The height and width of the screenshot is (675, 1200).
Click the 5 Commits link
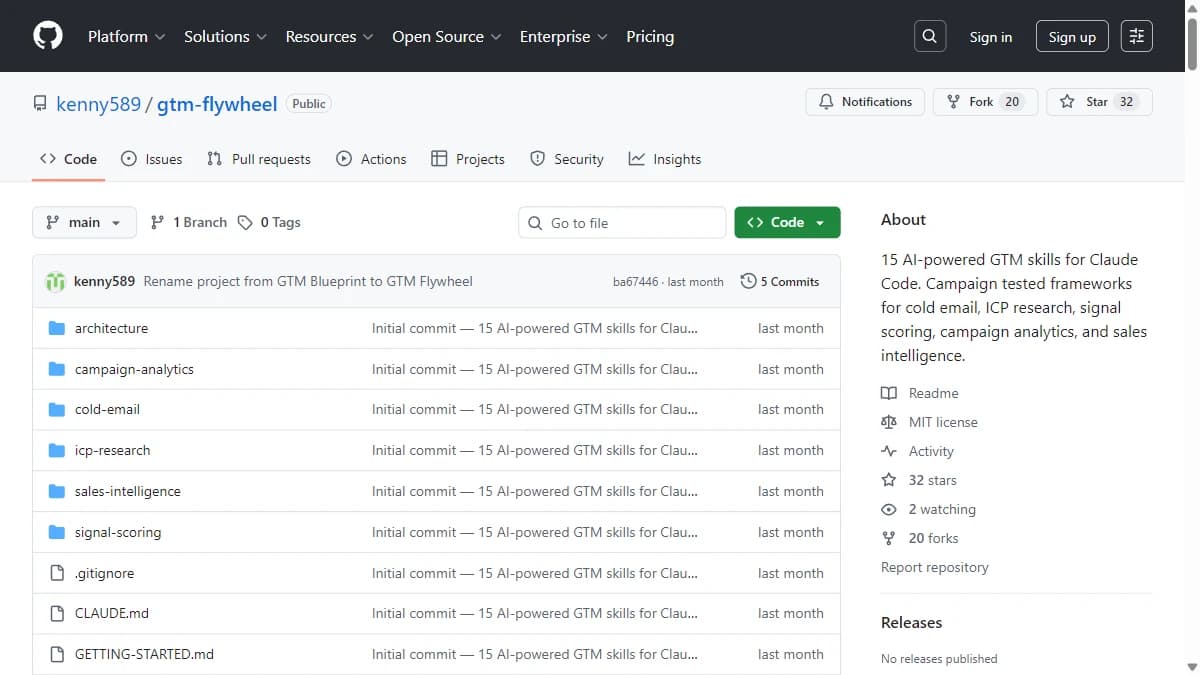pyautogui.click(x=780, y=282)
